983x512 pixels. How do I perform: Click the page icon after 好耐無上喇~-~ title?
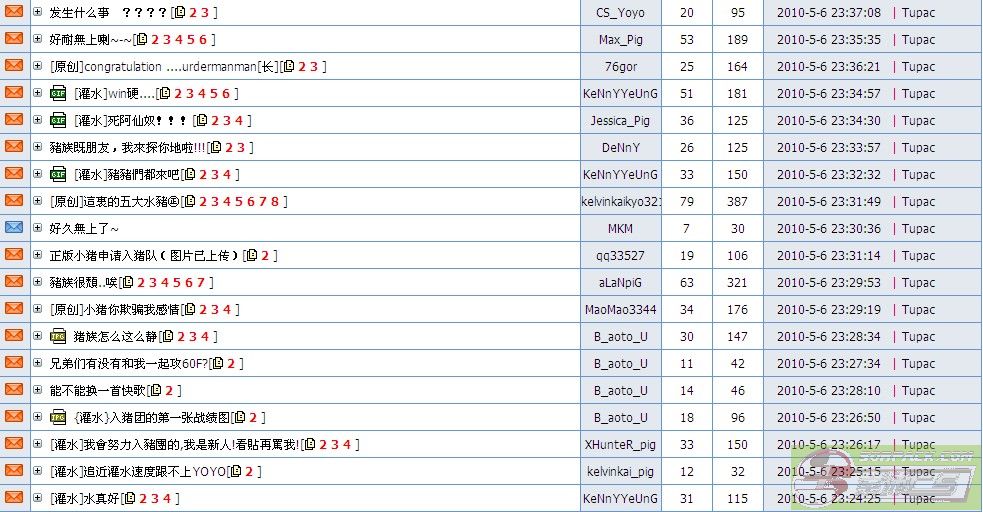pos(141,39)
